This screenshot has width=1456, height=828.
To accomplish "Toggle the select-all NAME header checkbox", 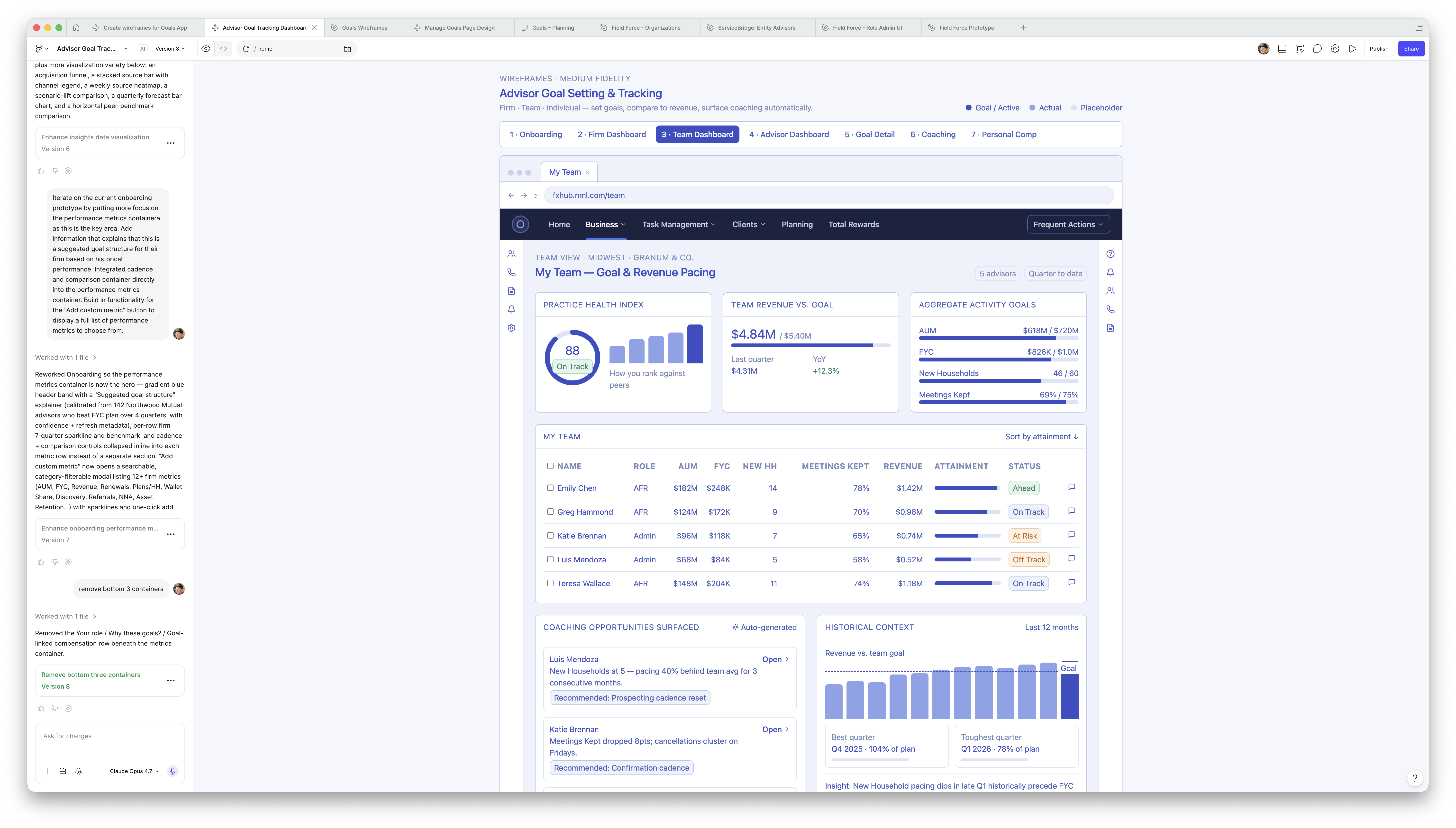I will click(550, 466).
